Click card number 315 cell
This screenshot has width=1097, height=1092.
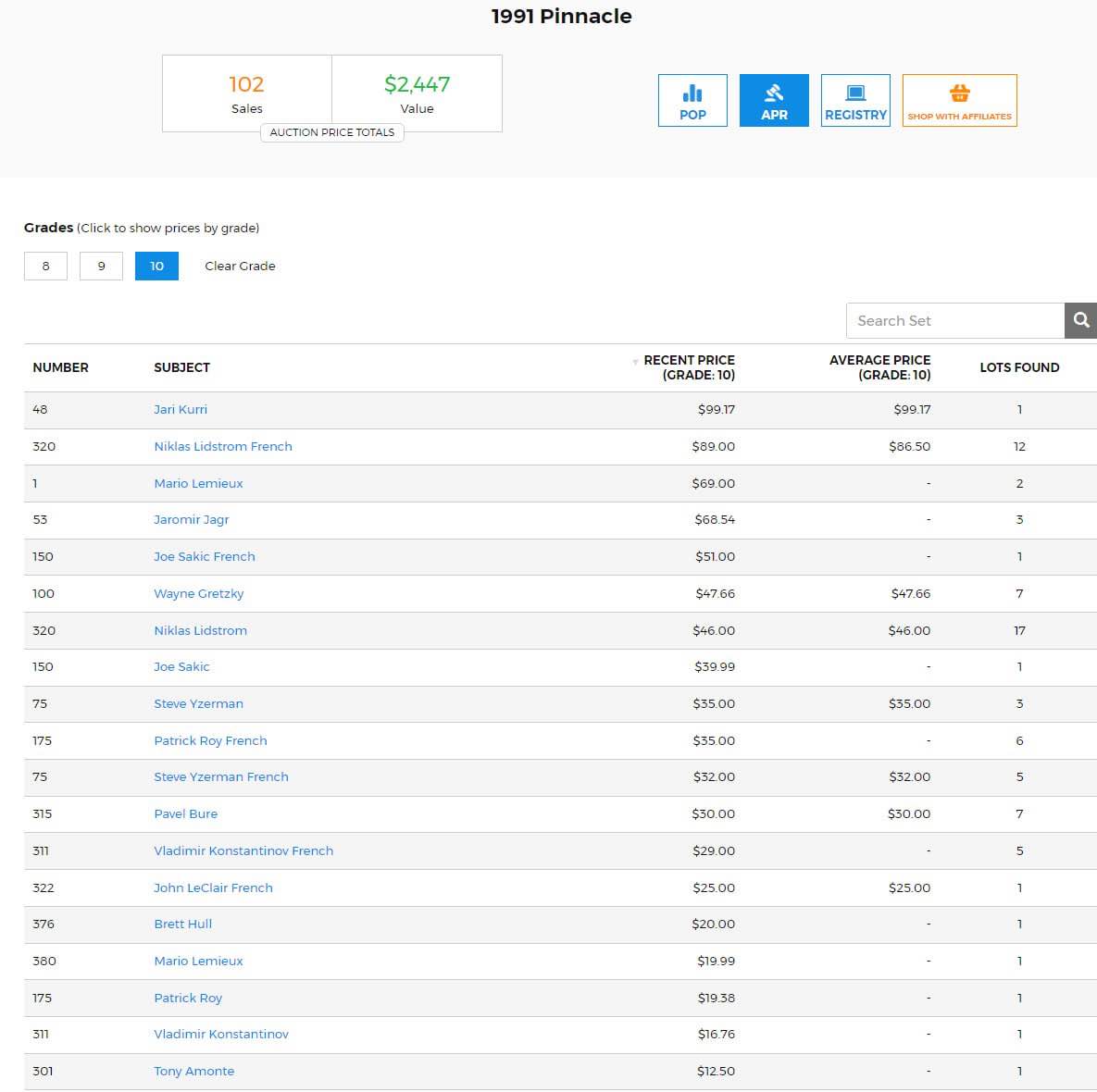42,813
